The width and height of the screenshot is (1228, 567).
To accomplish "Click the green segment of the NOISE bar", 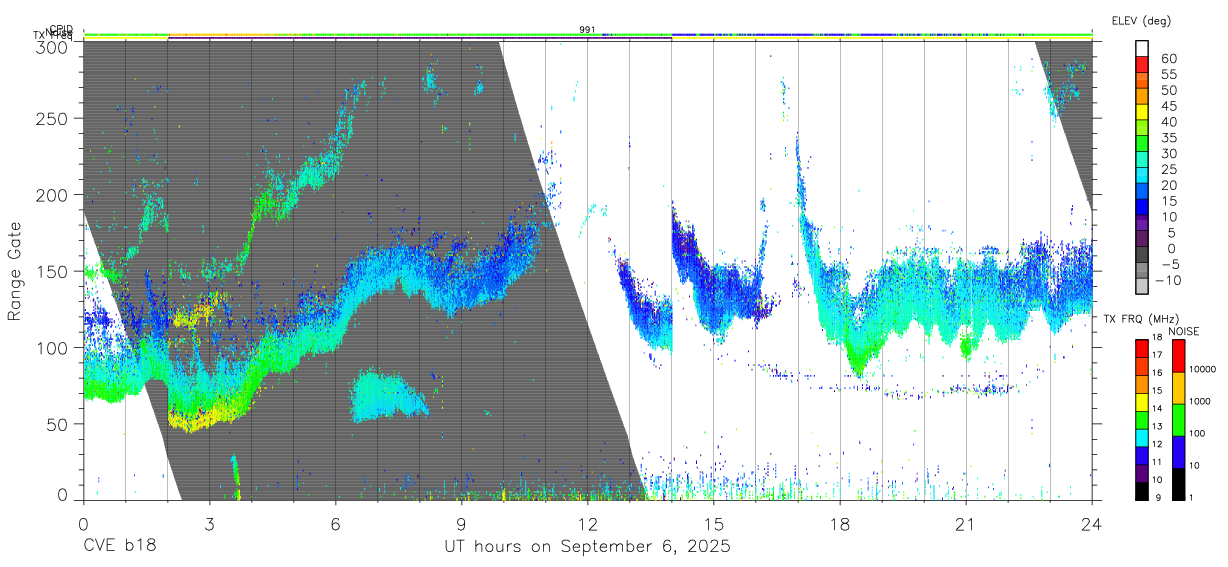I will click(1179, 420).
